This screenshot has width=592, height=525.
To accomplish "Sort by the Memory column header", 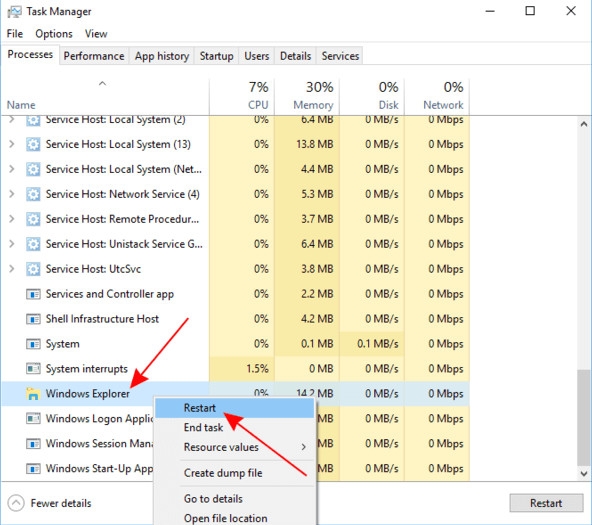I will (x=307, y=97).
